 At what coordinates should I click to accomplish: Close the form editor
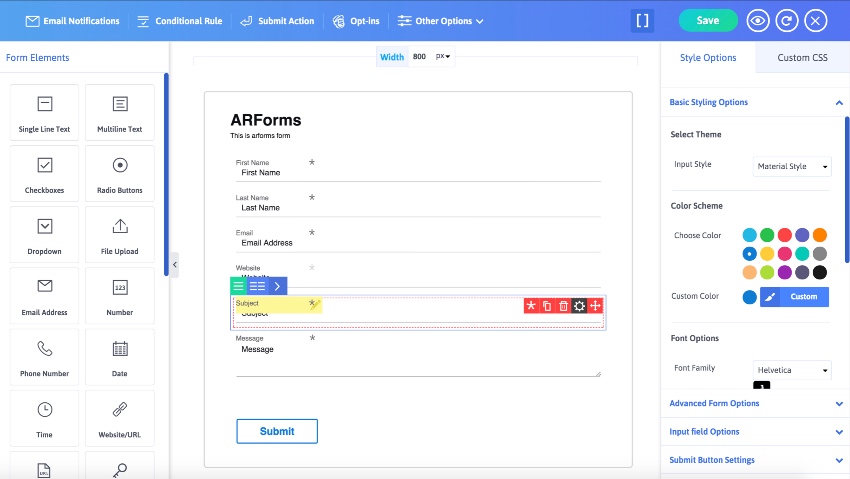(815, 21)
